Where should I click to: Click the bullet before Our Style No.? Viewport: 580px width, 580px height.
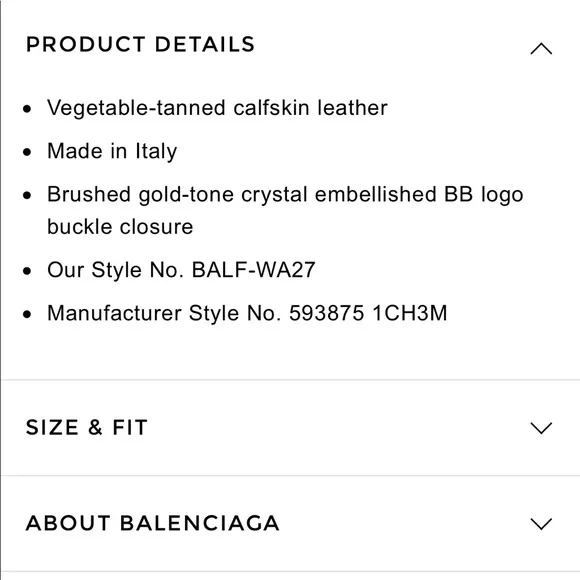(27, 271)
